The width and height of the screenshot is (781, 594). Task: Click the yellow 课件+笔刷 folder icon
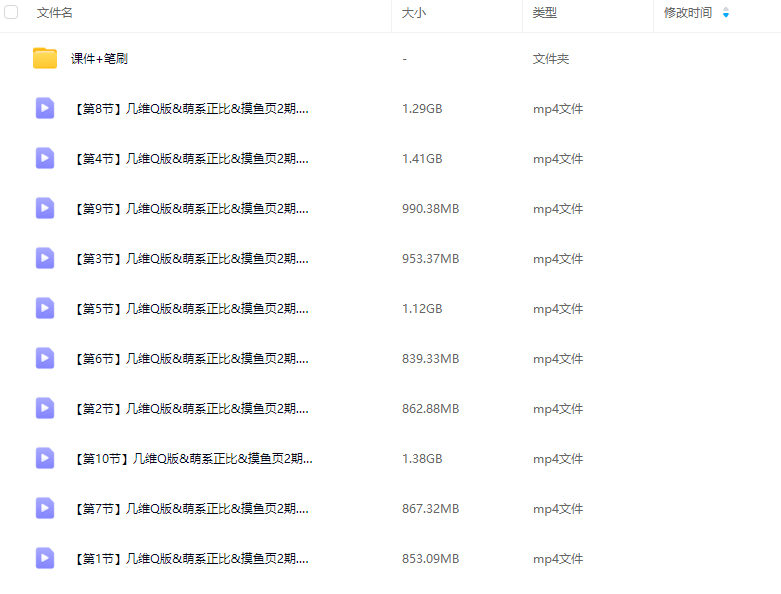(45, 58)
